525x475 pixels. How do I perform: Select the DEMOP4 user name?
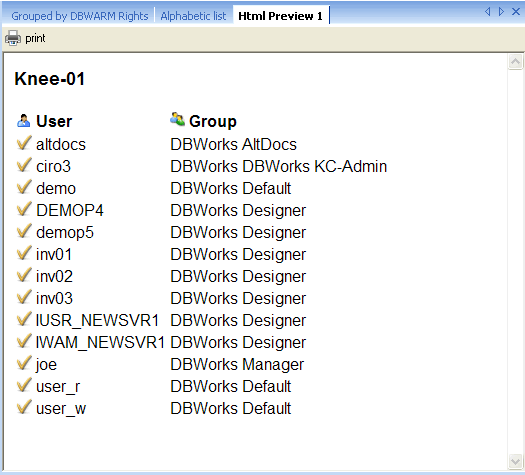tap(70, 211)
